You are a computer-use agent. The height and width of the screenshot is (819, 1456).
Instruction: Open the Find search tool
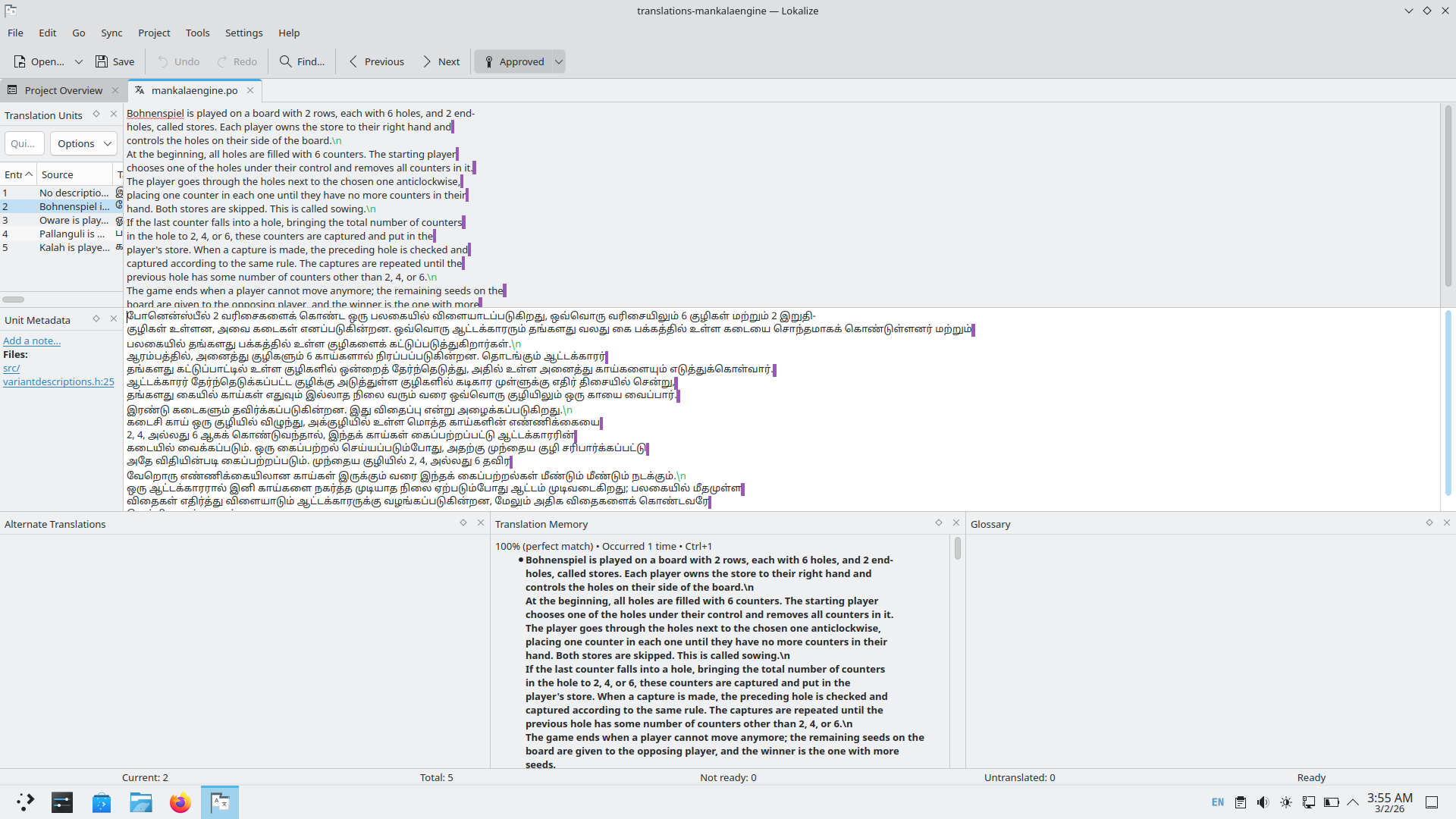point(302,61)
